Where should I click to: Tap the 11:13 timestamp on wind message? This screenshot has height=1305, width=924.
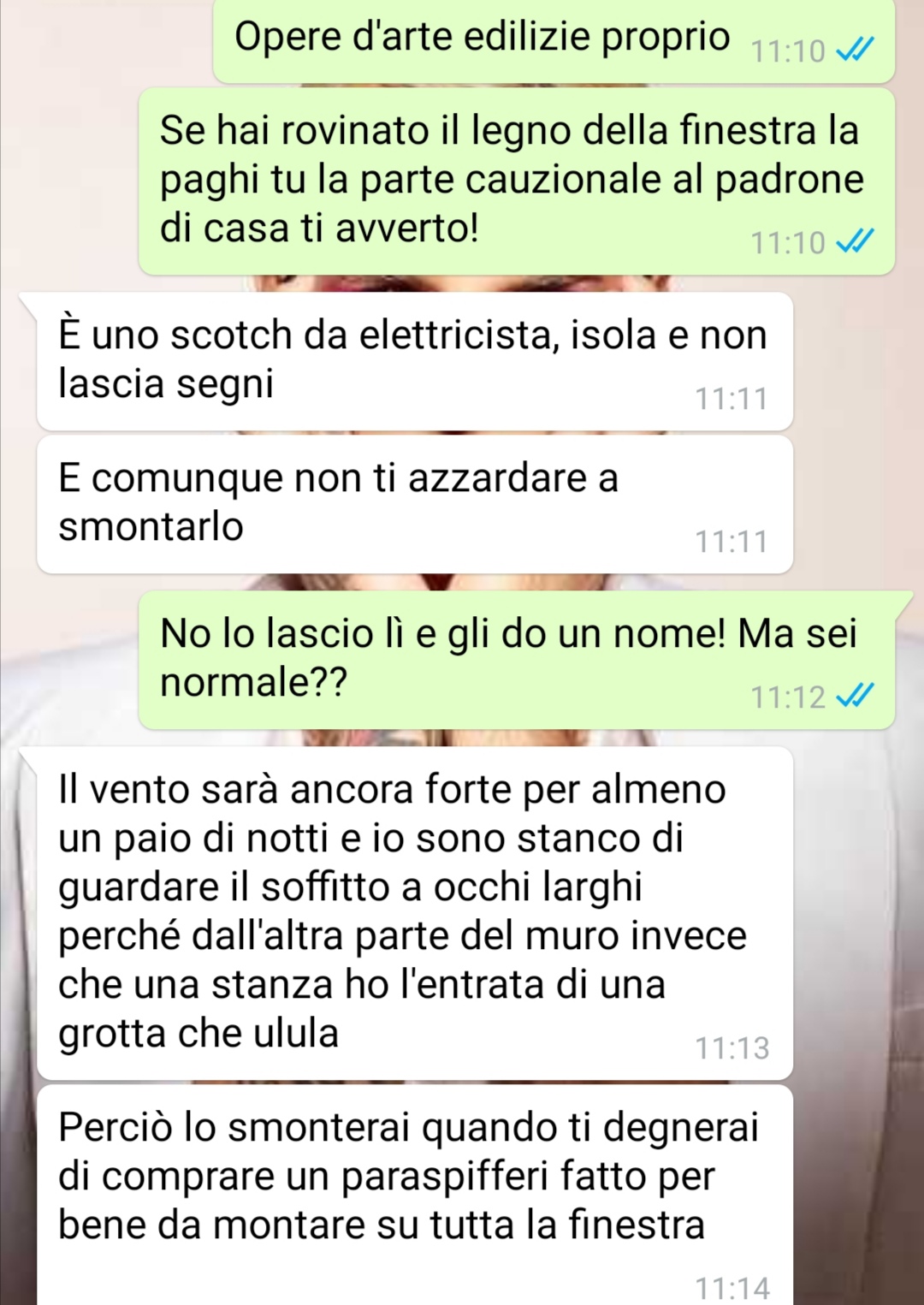[x=731, y=1047]
